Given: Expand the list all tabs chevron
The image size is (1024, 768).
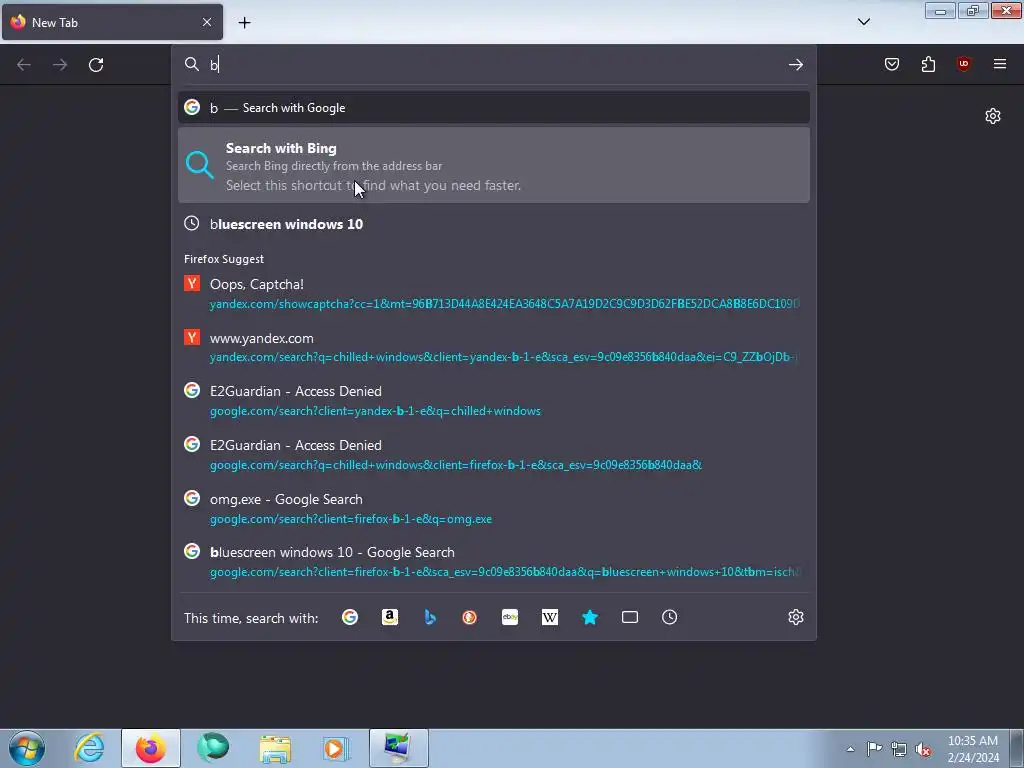Looking at the screenshot, I should 864,22.
